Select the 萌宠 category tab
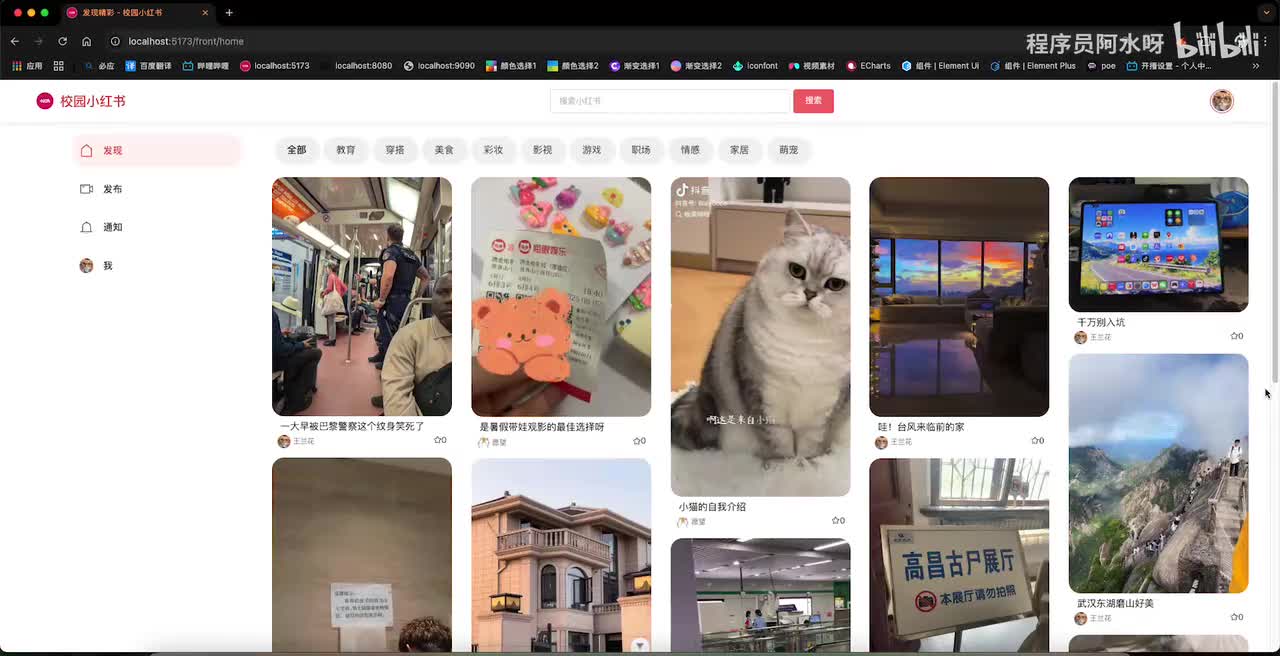Screen dimensions: 1280x656 tap(789, 150)
